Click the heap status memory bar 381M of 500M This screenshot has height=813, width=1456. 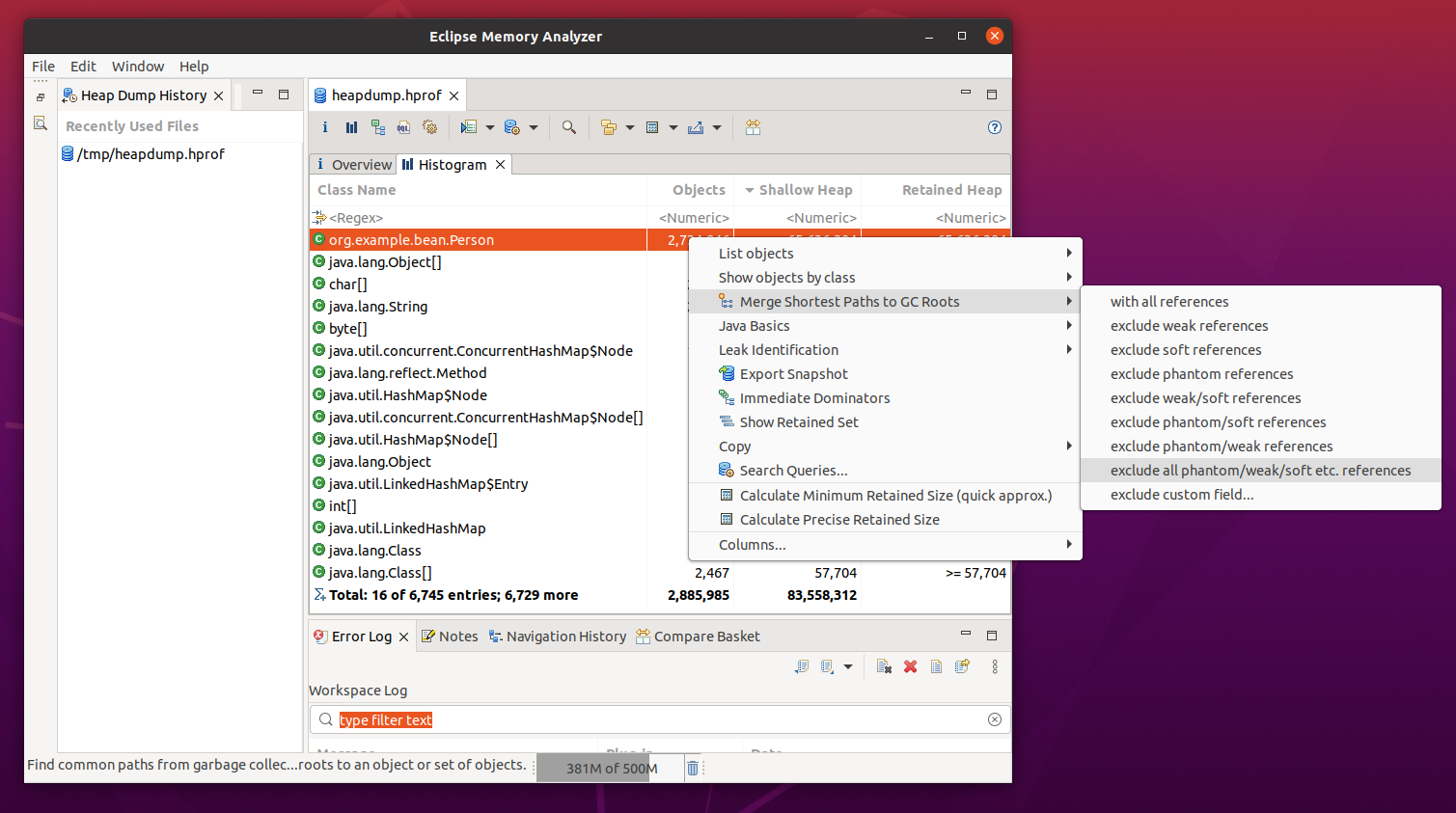coord(610,769)
